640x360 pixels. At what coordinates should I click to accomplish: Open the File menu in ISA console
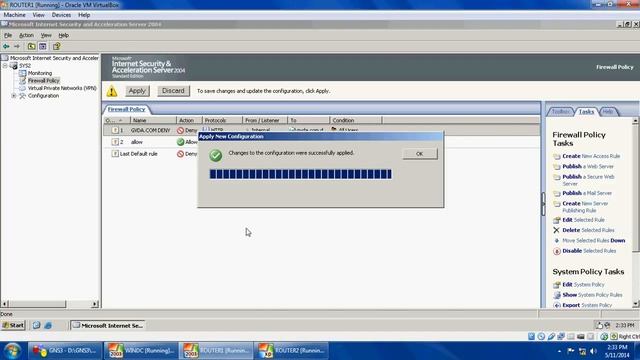pyautogui.click(x=8, y=36)
